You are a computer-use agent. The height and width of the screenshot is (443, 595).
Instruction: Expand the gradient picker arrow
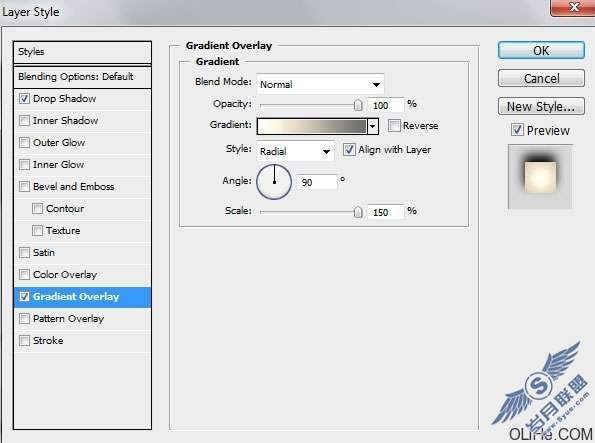pyautogui.click(x=373, y=126)
